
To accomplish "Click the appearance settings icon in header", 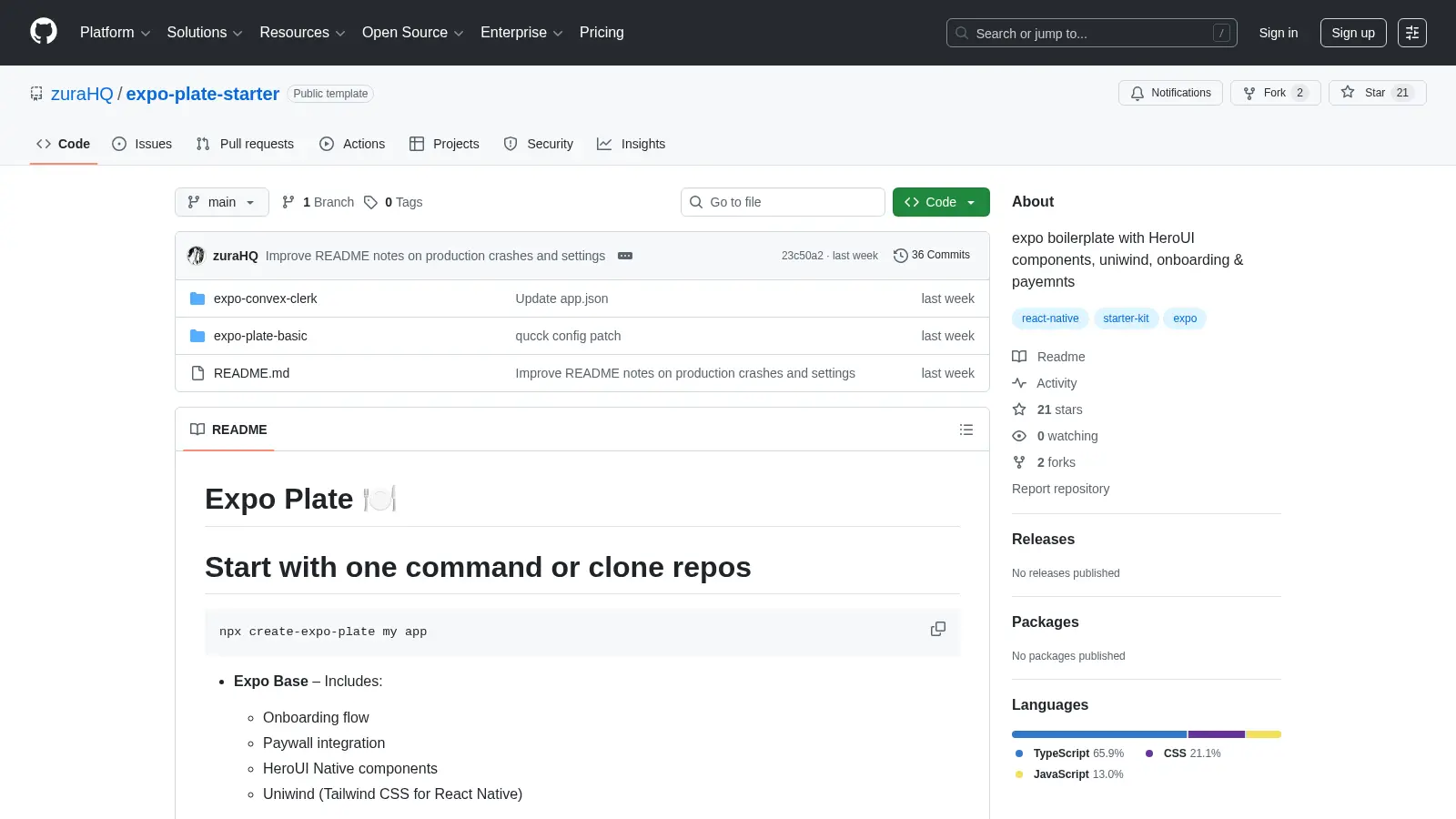I will pyautogui.click(x=1412, y=33).
